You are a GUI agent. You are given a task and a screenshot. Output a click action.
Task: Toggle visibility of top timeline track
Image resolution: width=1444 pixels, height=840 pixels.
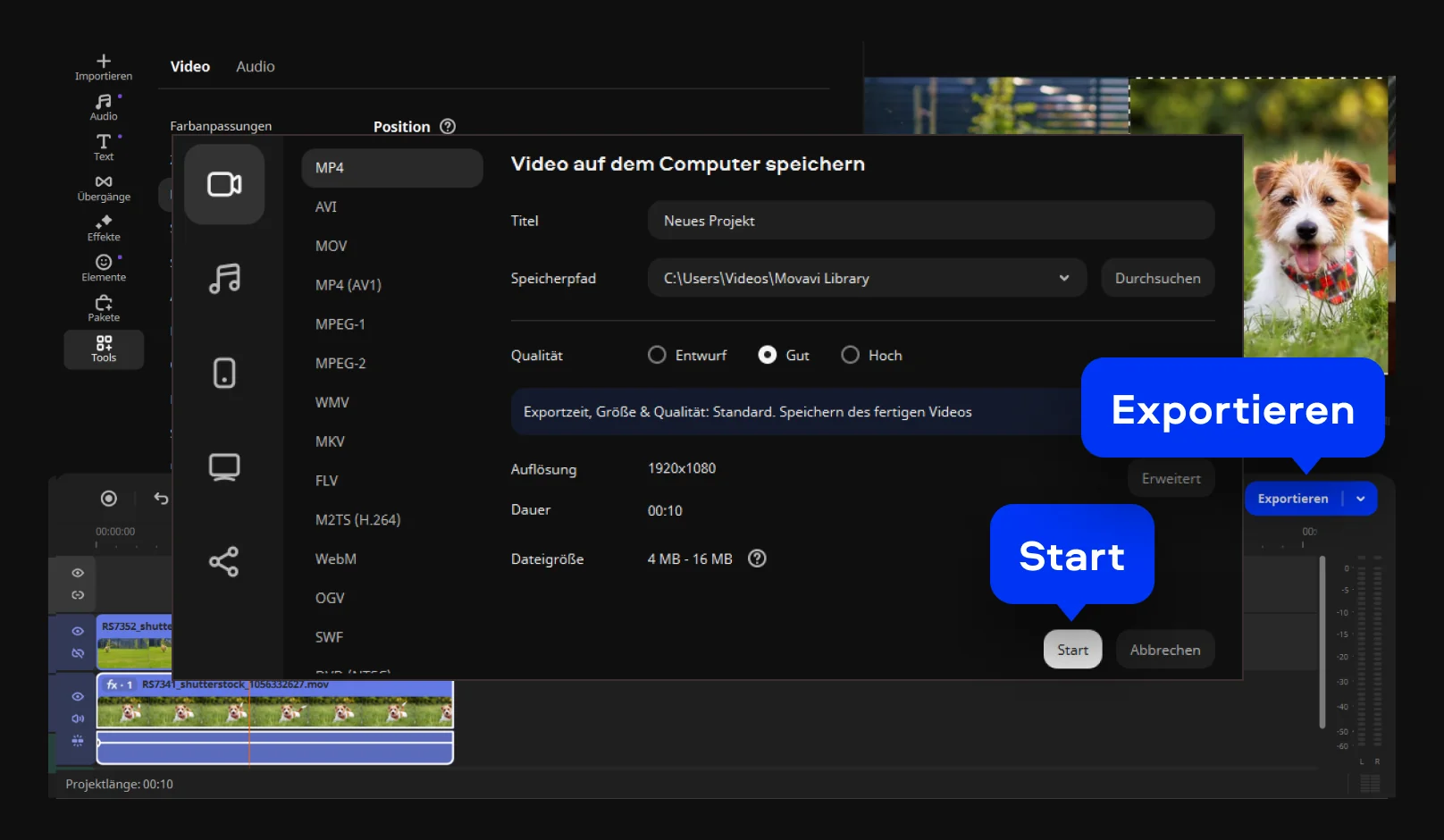78,573
